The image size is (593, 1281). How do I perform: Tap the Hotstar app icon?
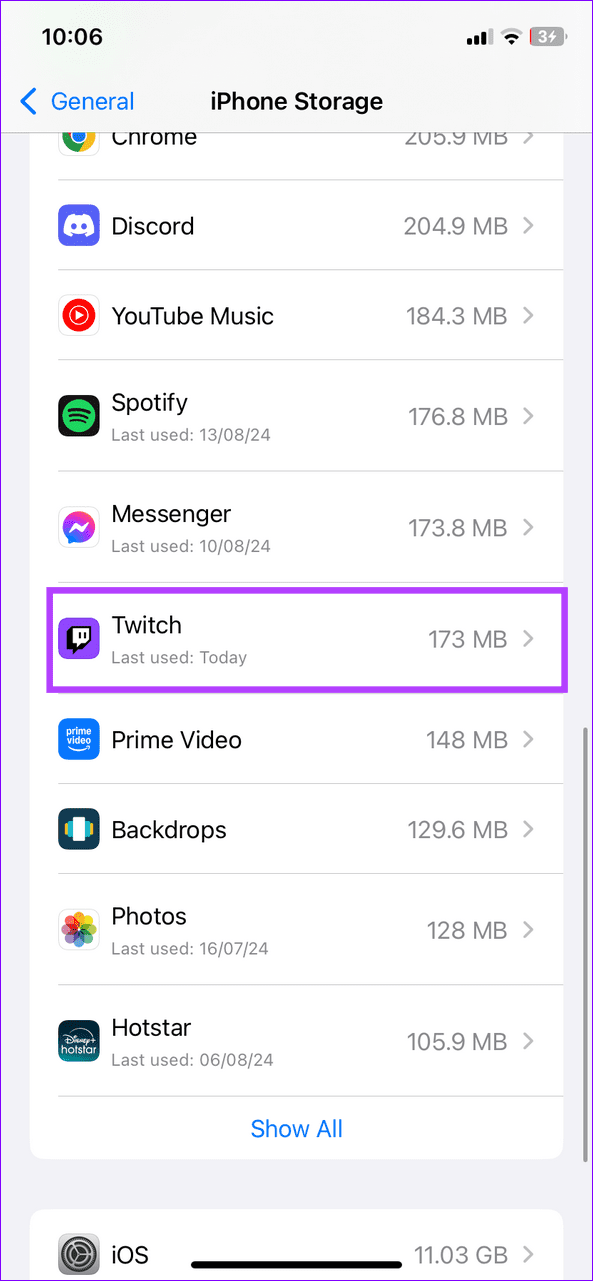79,1041
